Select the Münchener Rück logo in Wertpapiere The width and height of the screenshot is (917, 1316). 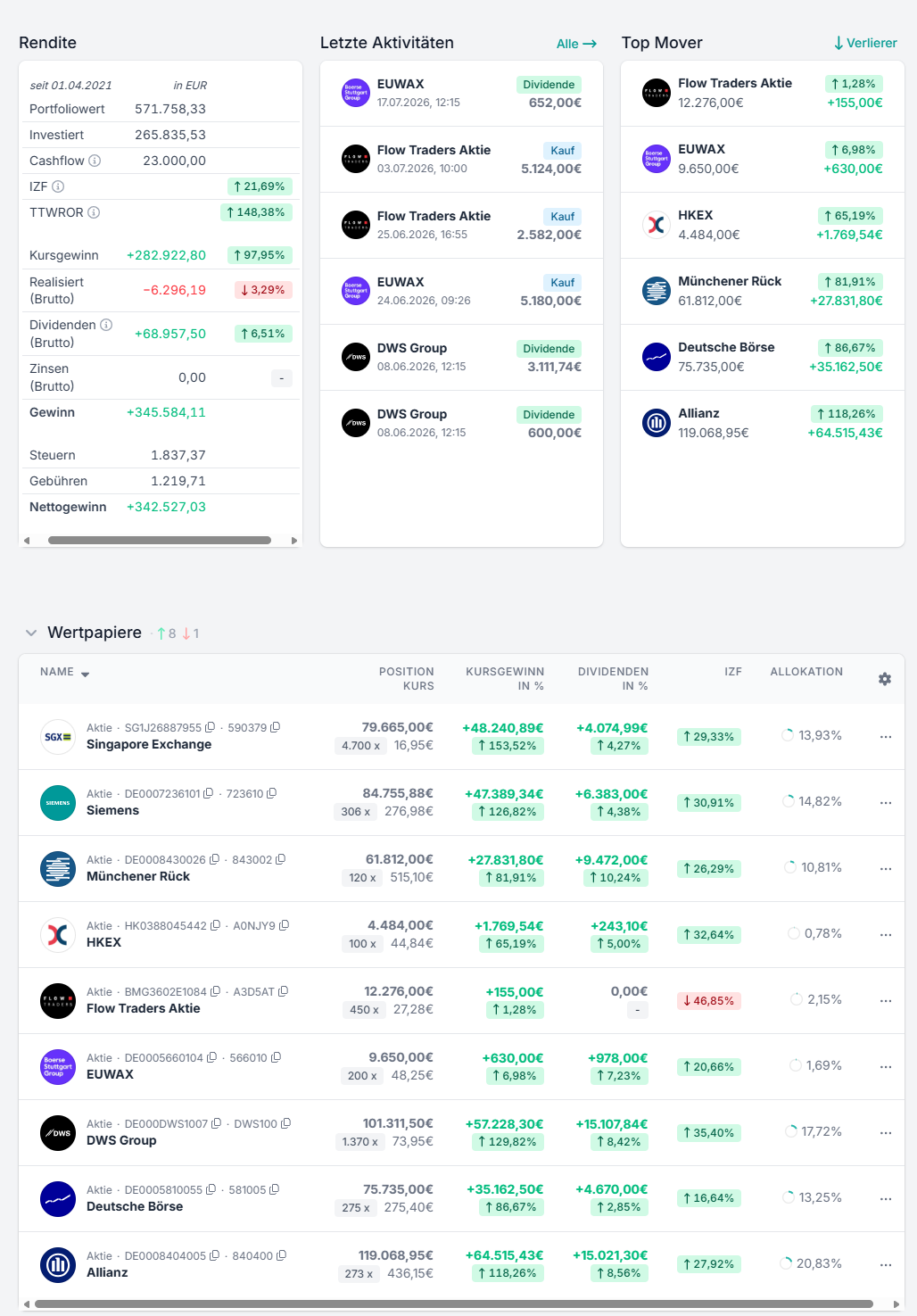point(58,868)
